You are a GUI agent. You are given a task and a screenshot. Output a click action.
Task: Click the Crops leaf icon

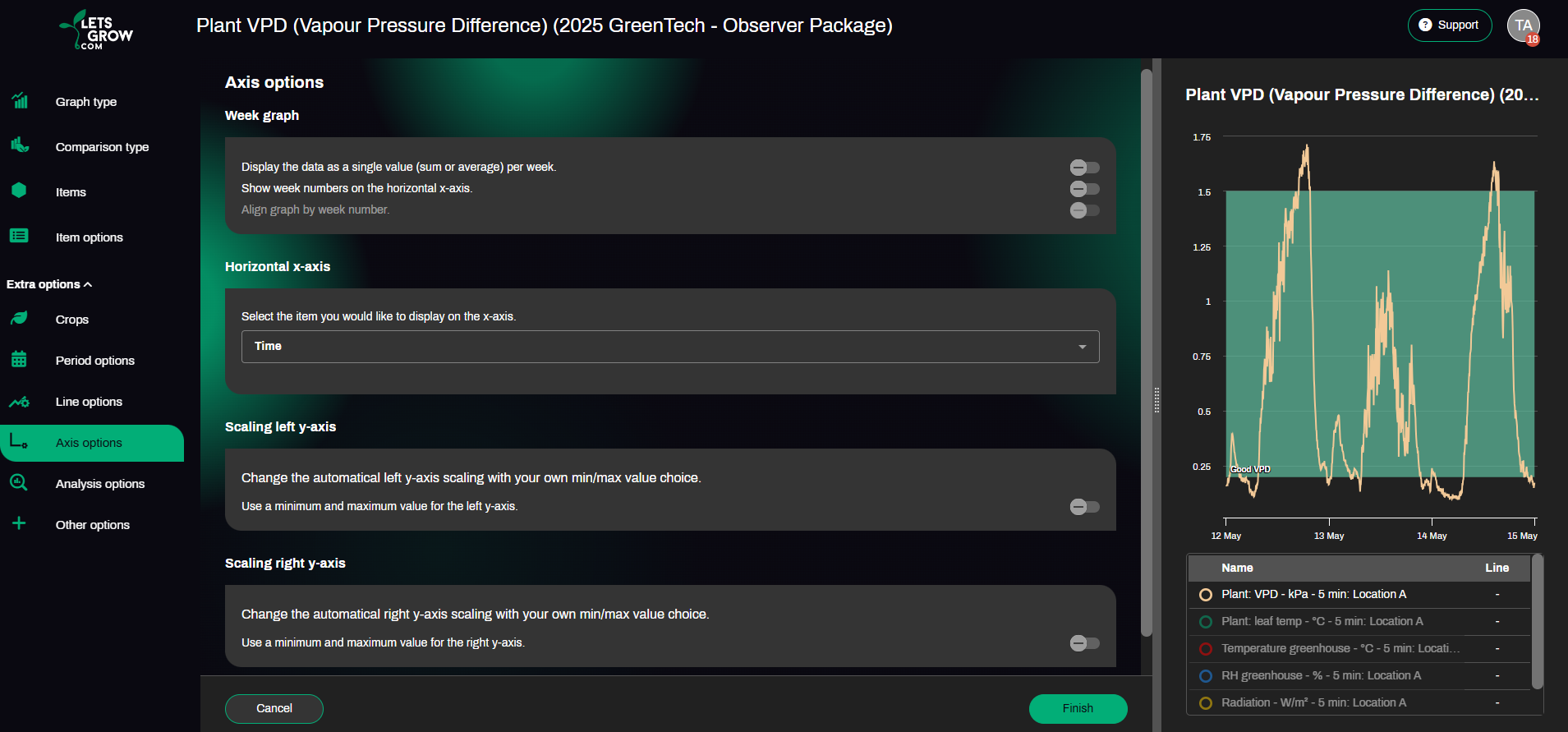(20, 318)
